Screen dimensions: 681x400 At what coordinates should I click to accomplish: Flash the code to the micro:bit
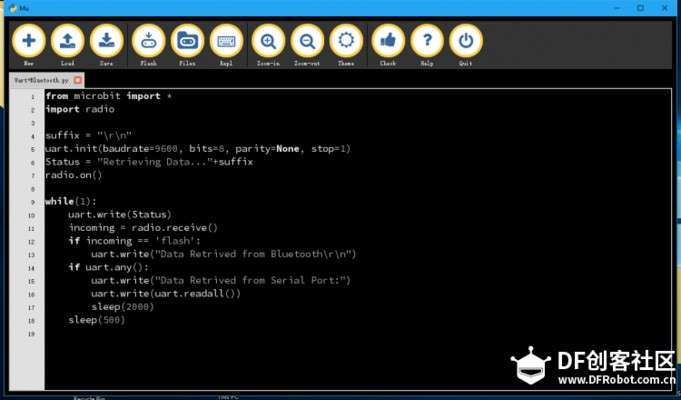[x=148, y=41]
